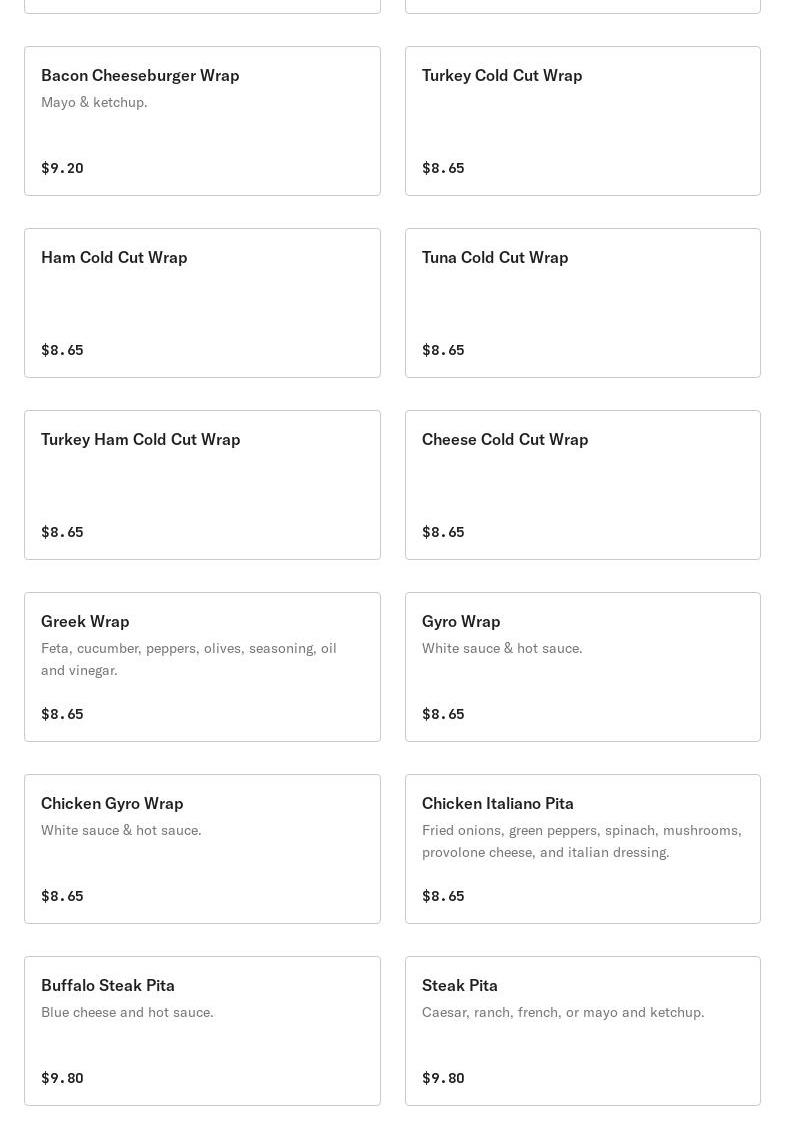Select the Turkey Cold Cut Wrap card

click(x=582, y=121)
